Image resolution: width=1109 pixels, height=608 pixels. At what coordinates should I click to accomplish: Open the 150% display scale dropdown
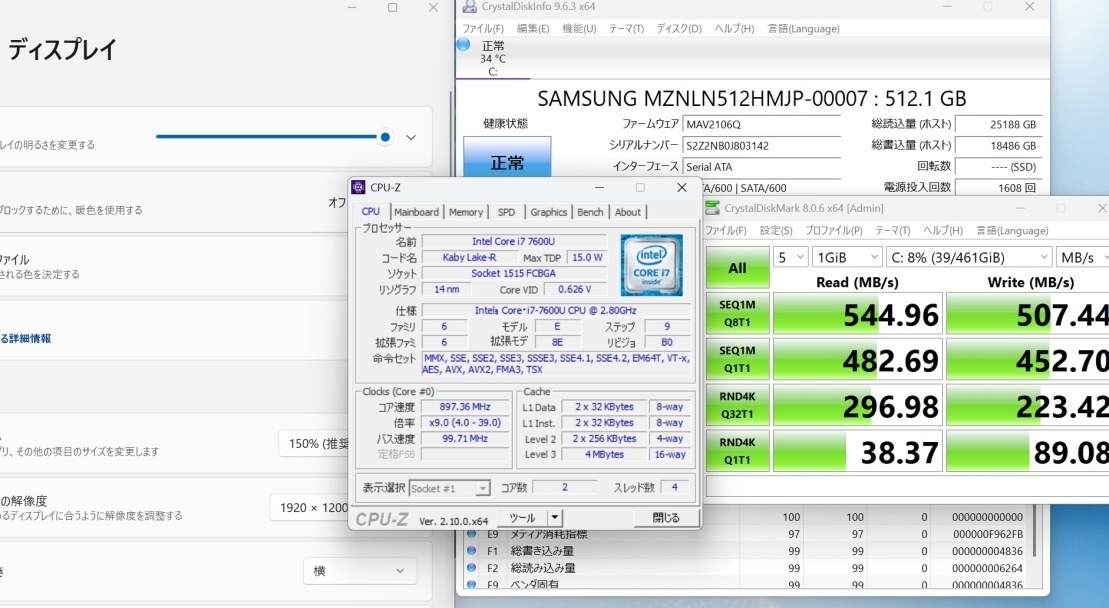(x=314, y=443)
